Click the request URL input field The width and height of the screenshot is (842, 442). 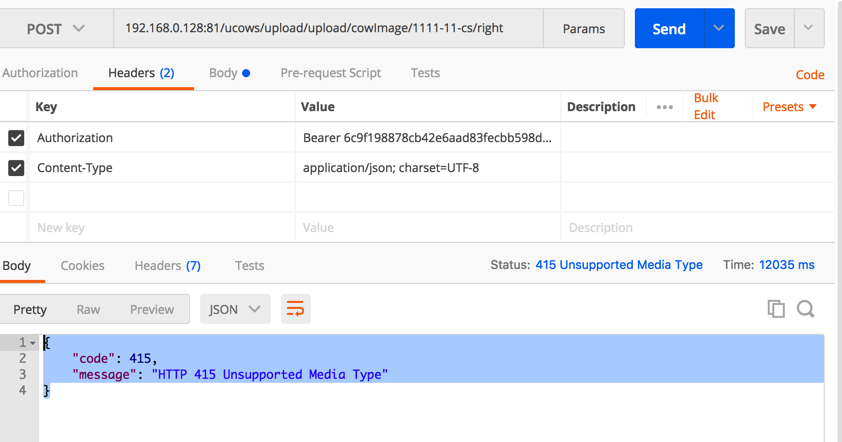(x=328, y=29)
